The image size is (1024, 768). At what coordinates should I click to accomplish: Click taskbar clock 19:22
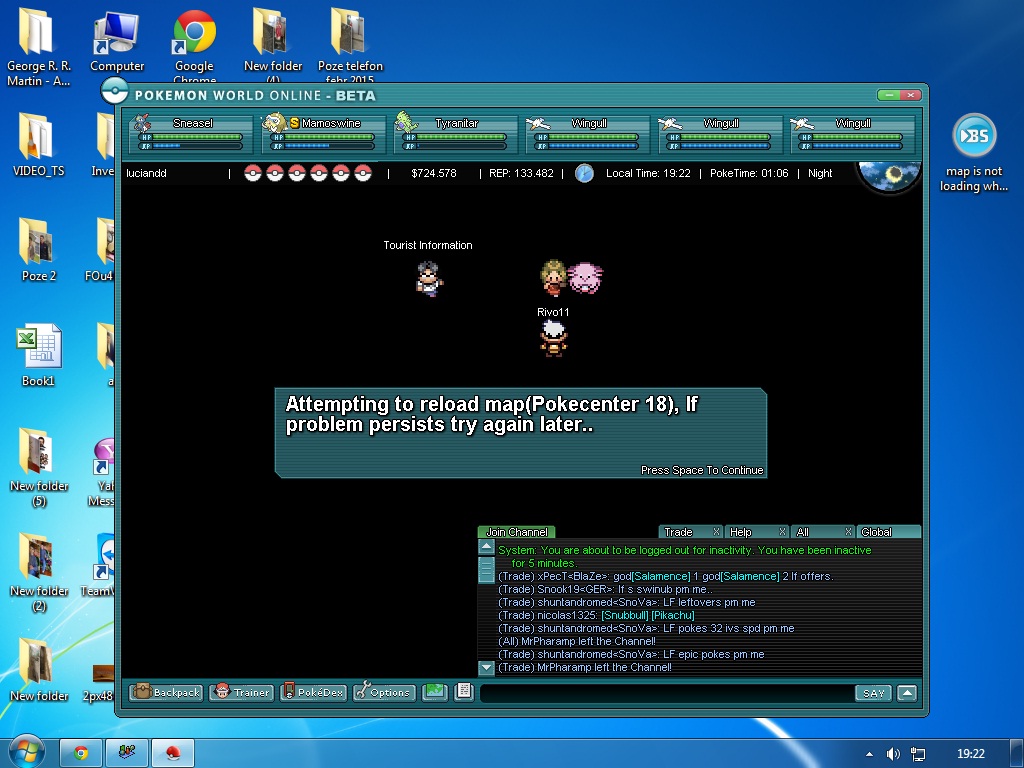[x=970, y=754]
